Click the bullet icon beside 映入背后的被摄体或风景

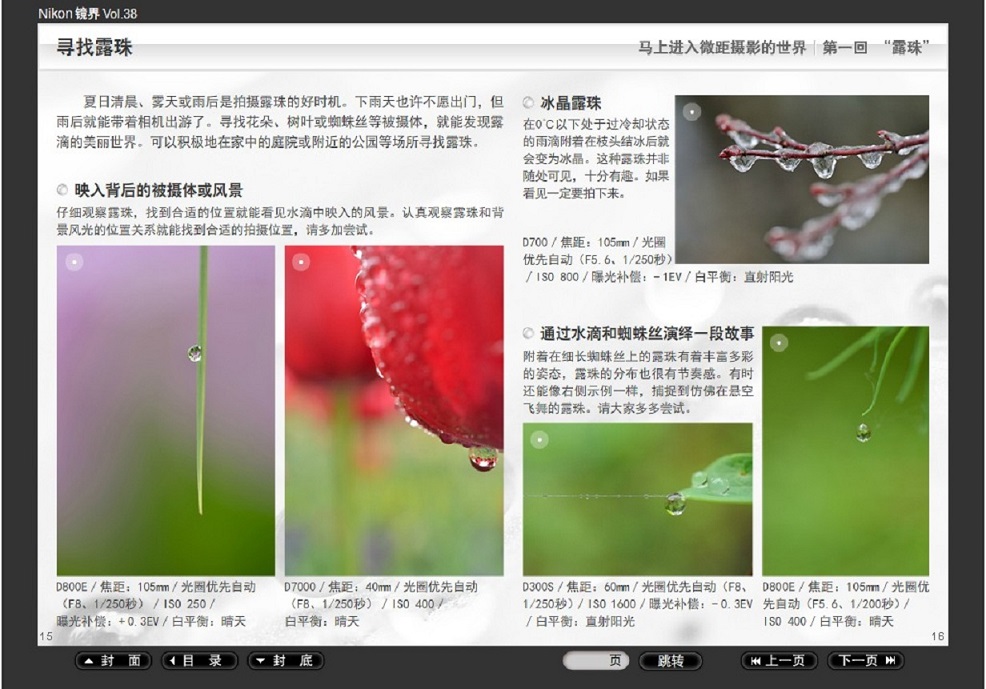click(63, 190)
